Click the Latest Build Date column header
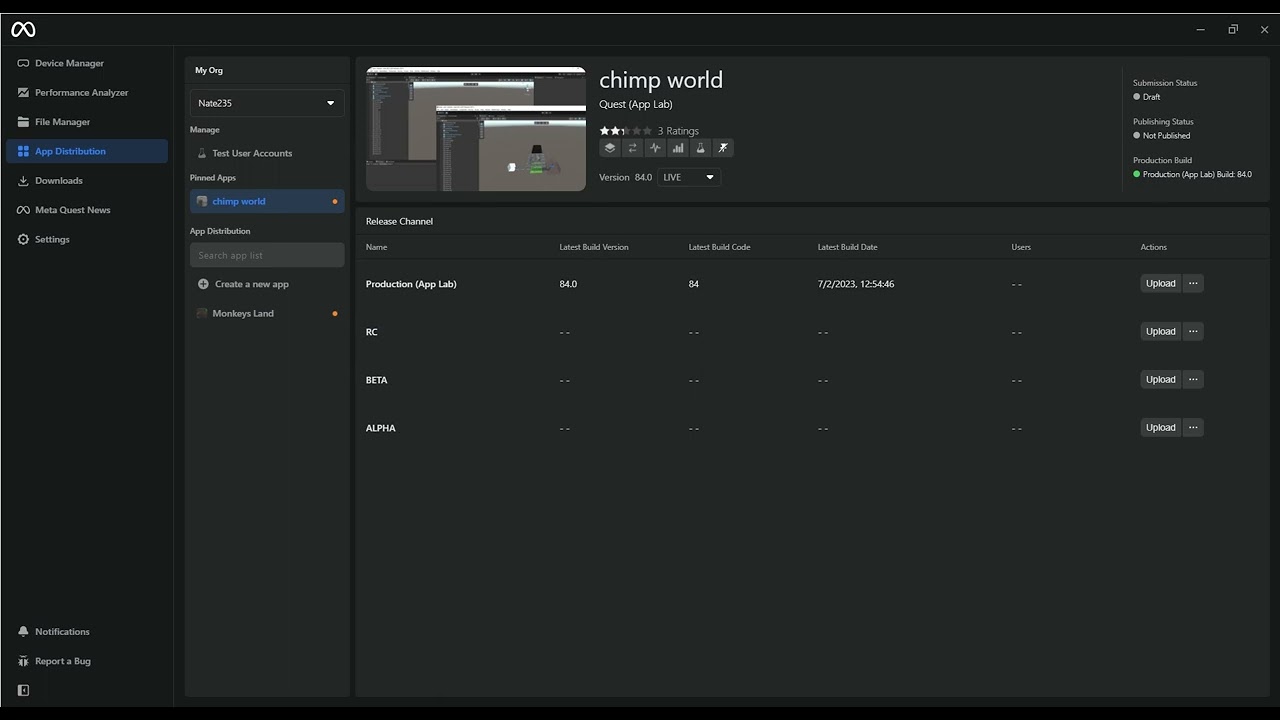This screenshot has height=720, width=1280. (x=848, y=247)
